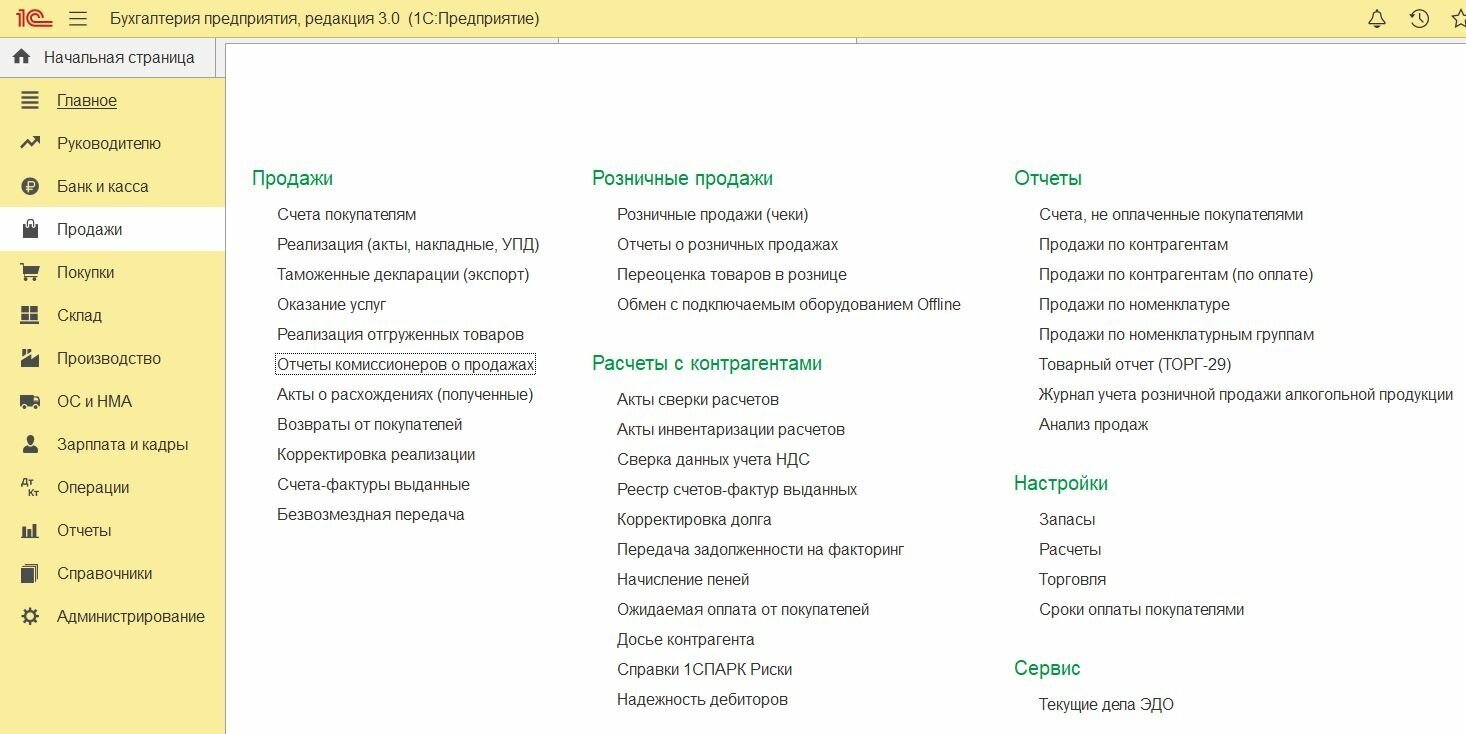Open Текущие дела ЭДО

(1107, 704)
